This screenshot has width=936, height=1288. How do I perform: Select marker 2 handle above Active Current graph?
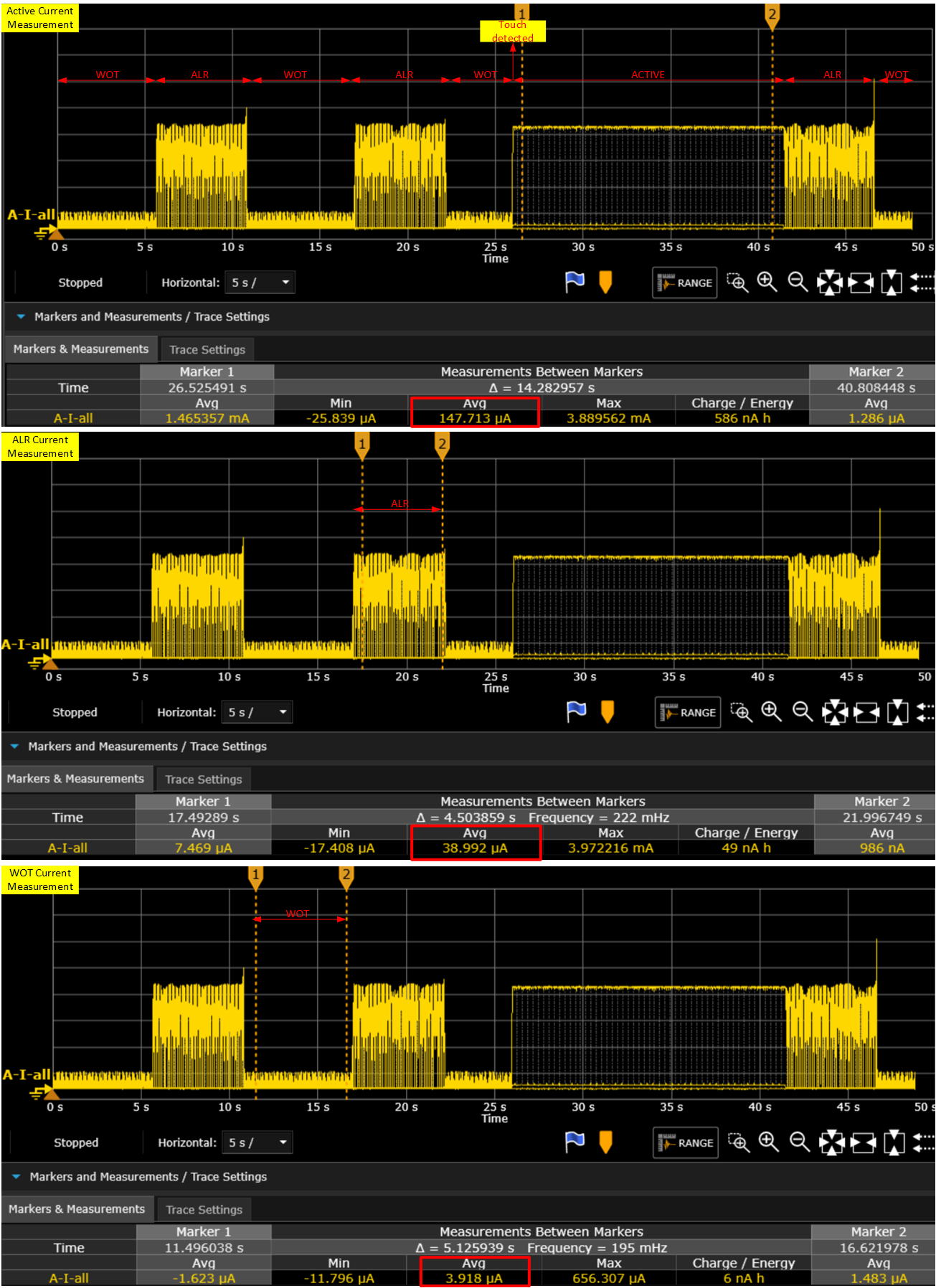[x=772, y=16]
